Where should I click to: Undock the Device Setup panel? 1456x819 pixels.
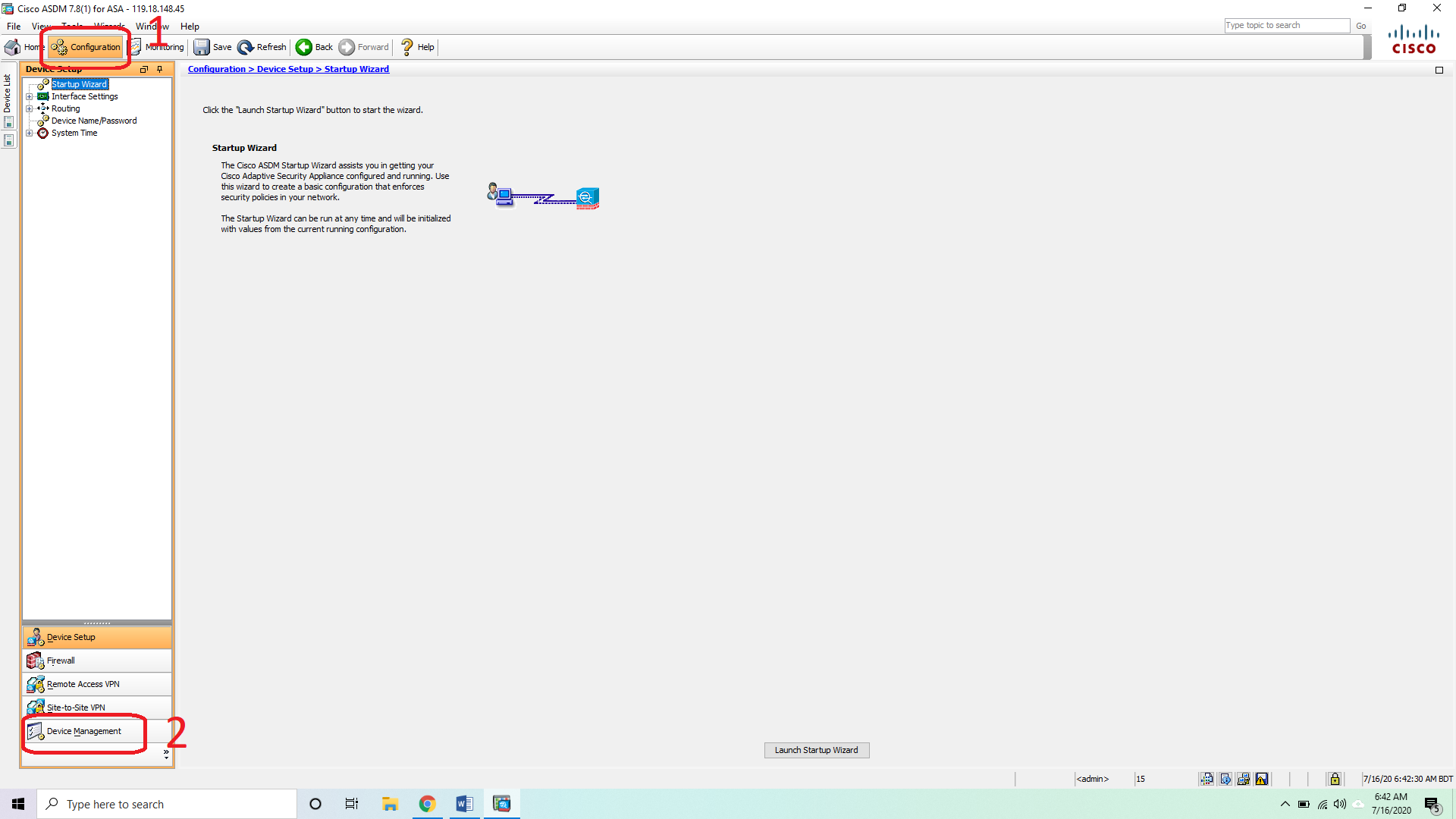coord(144,69)
